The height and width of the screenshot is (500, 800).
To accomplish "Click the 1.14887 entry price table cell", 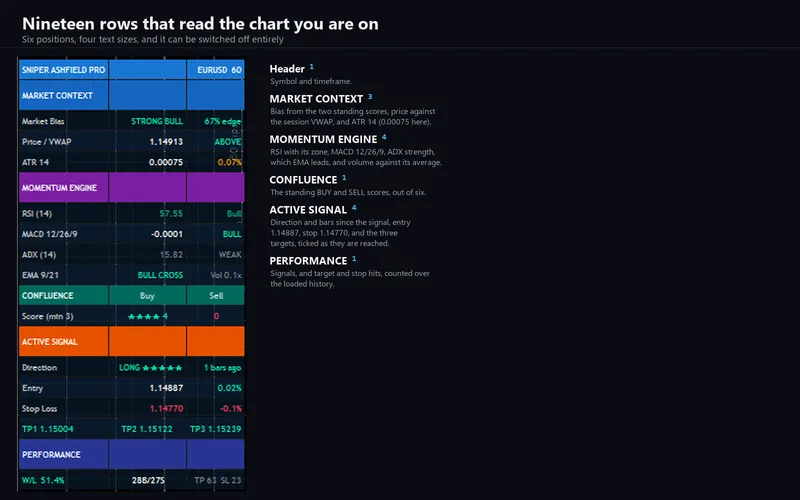I will tap(166, 388).
